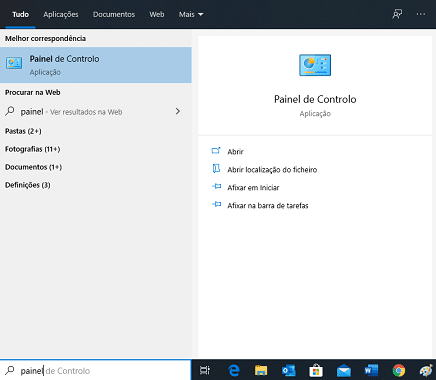Screen dimensions: 436x380
Task: Click Abrir to open Painel de Controlo
Action: pos(235,152)
